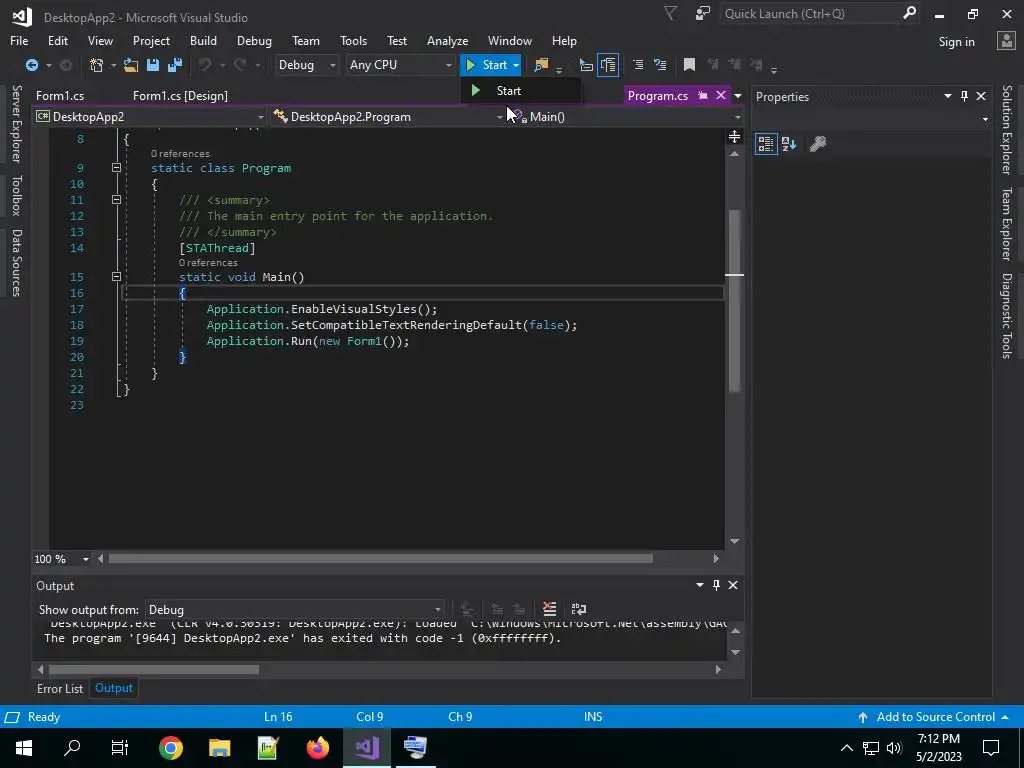This screenshot has width=1024, height=768.
Task: Open the Server Explorer side tab
Action: point(16,123)
